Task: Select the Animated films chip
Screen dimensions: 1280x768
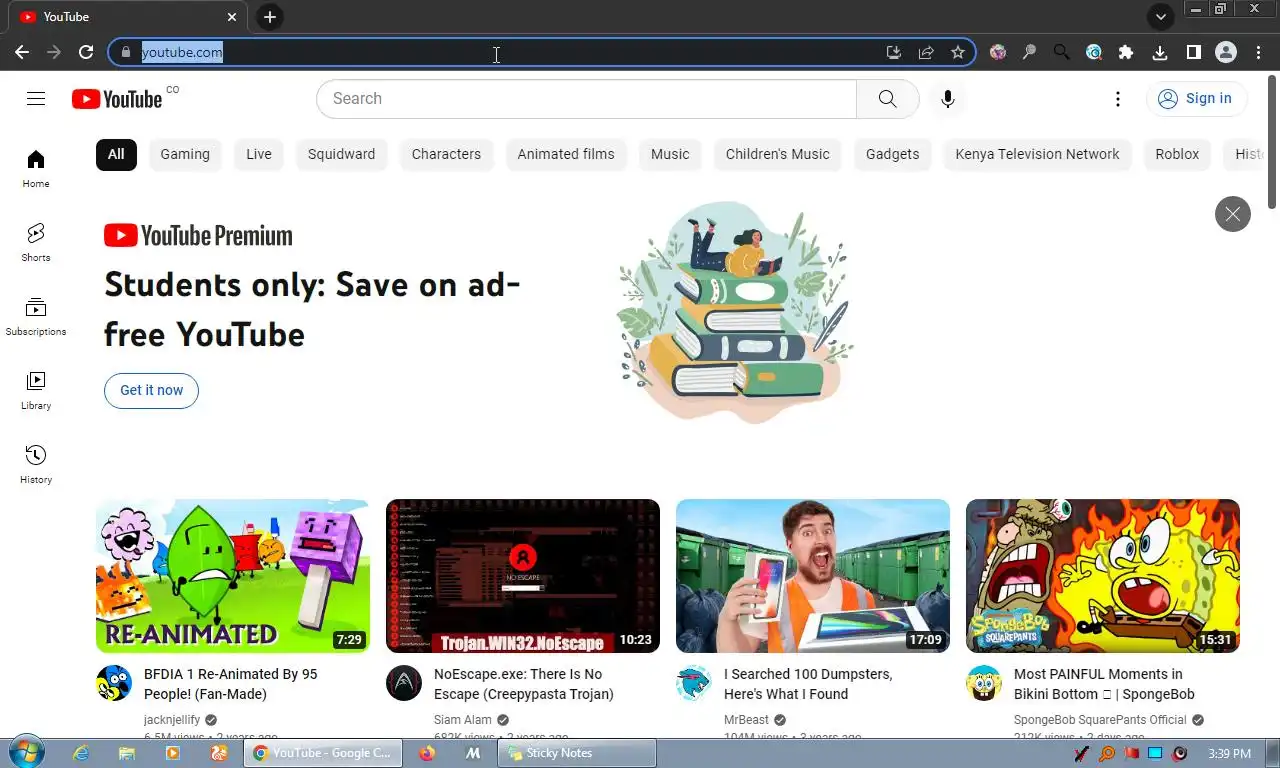Action: pyautogui.click(x=566, y=154)
